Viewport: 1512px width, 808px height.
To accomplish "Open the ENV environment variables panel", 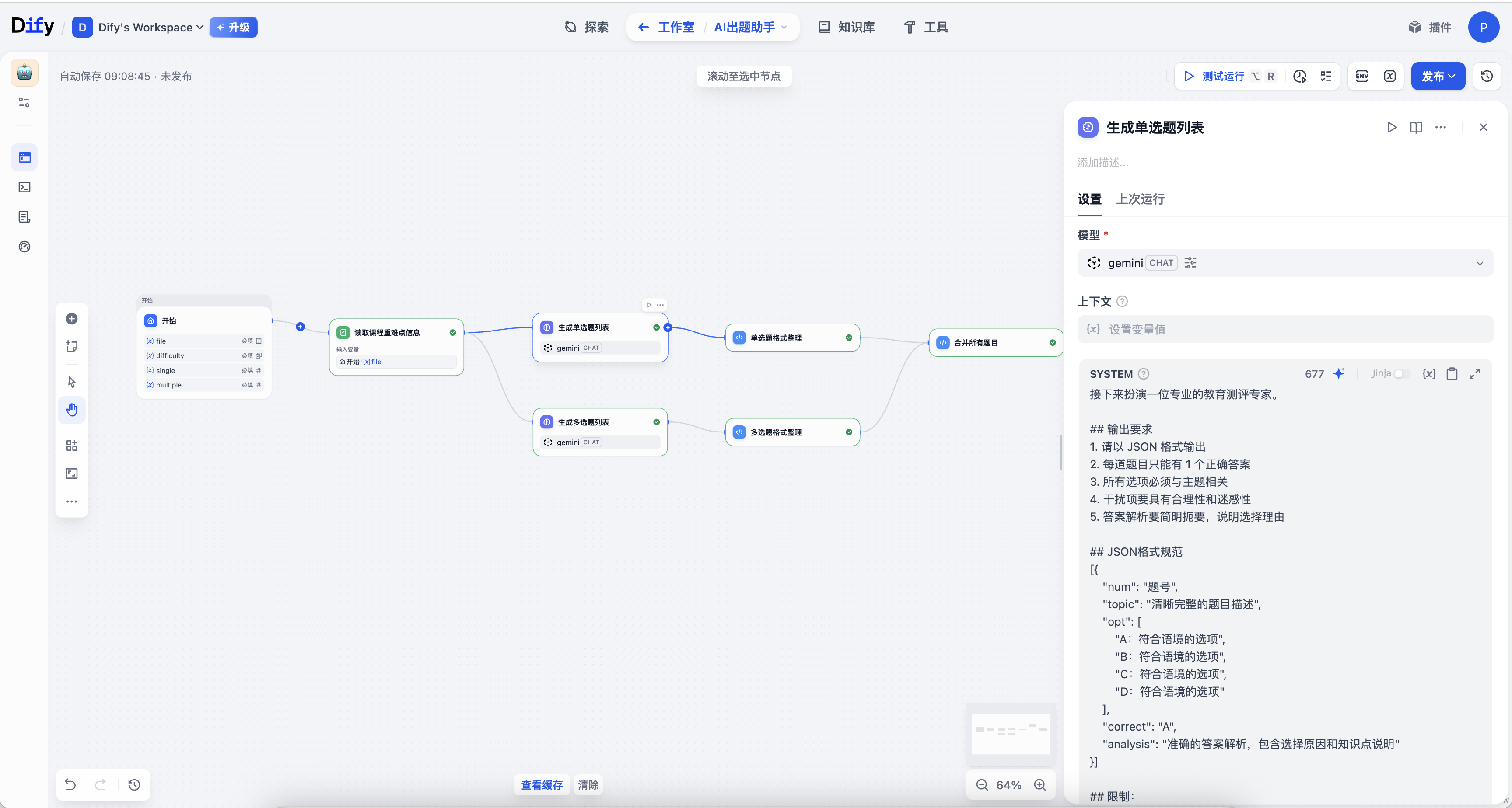I will (1362, 76).
